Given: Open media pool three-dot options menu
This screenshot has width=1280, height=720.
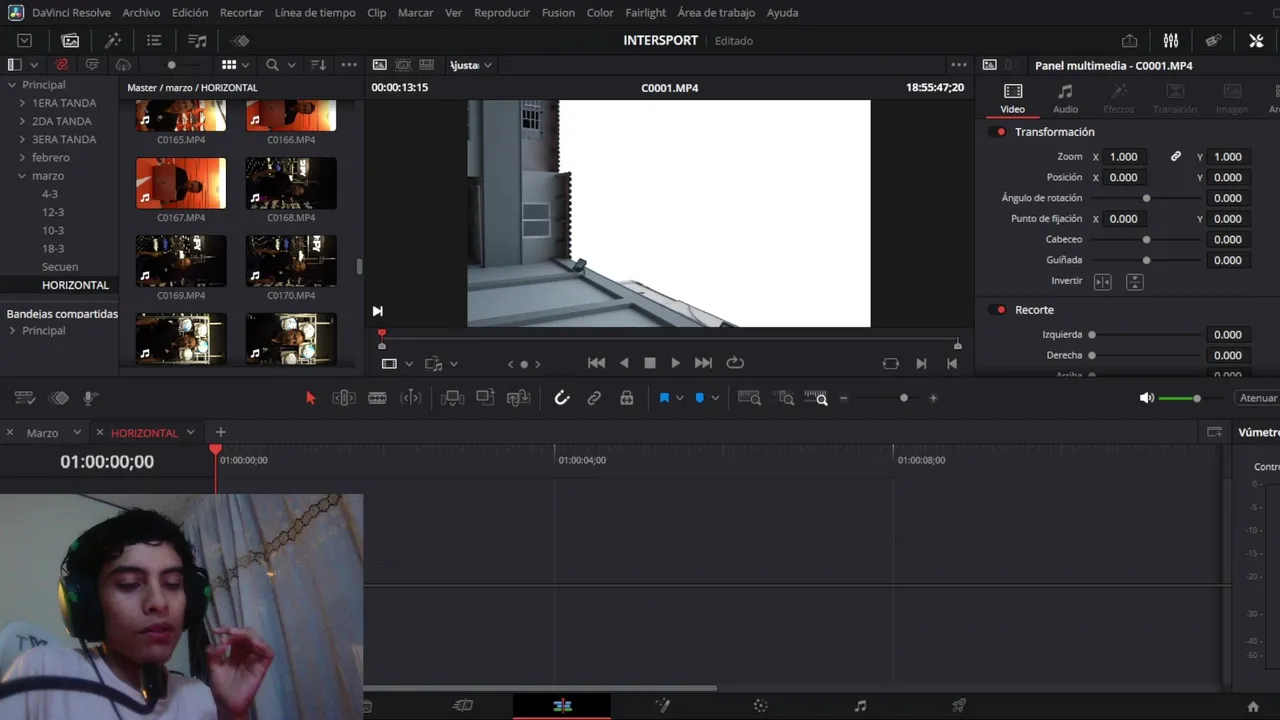Looking at the screenshot, I should 349,65.
